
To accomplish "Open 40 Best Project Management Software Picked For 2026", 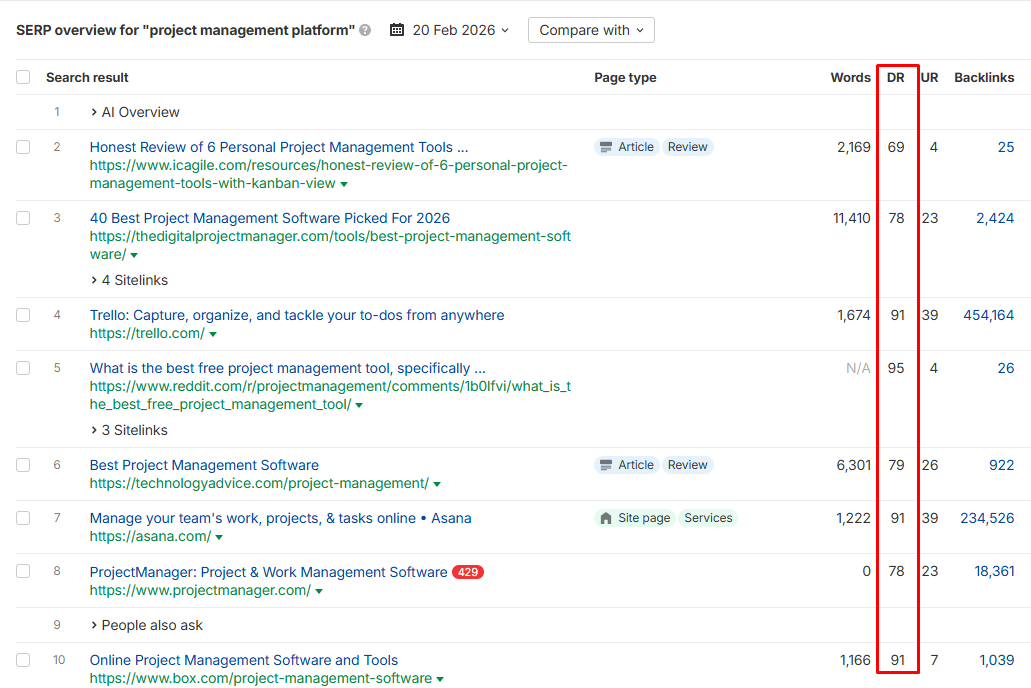I will (x=270, y=218).
